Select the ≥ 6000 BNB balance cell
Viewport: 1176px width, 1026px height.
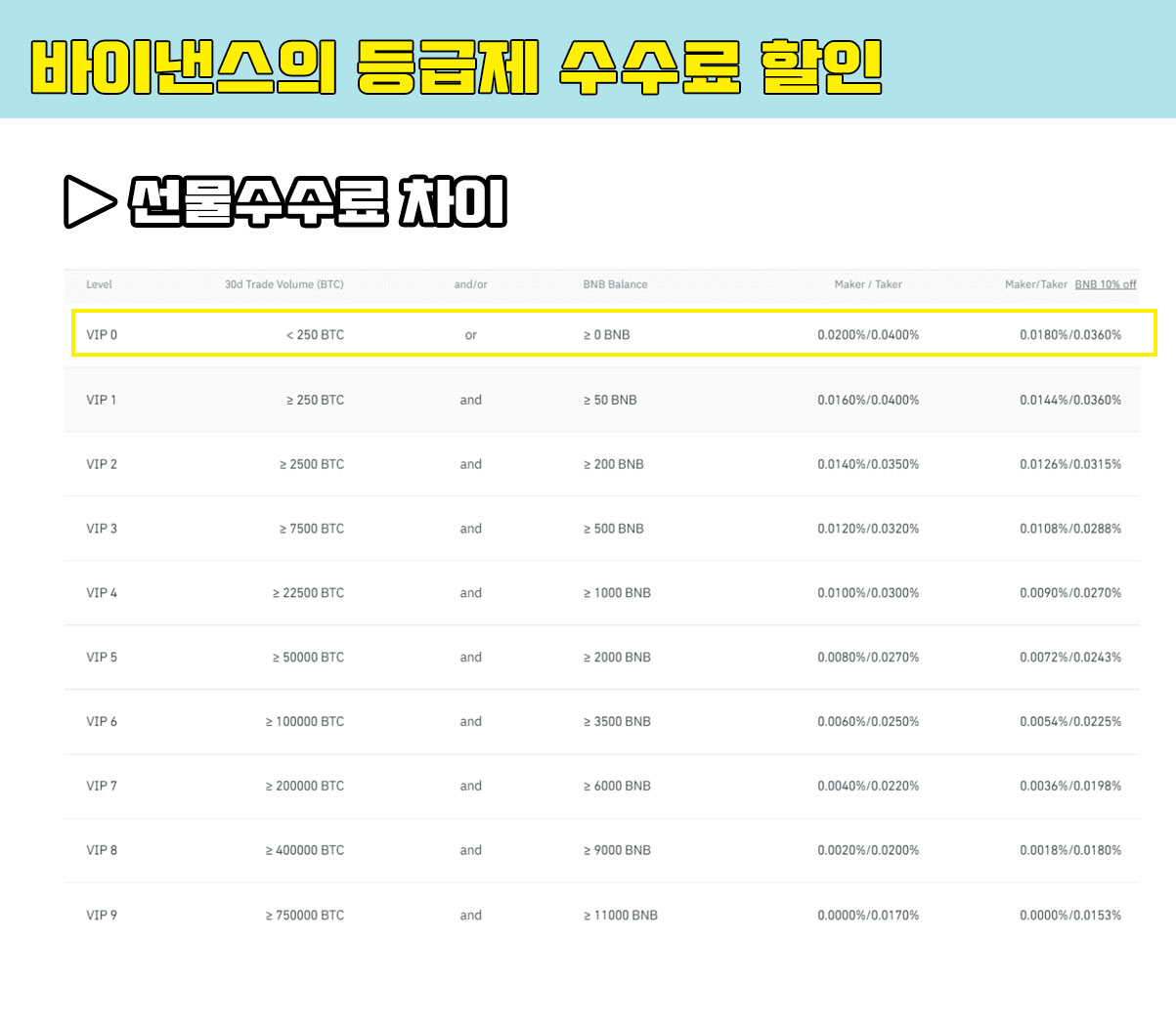click(x=617, y=786)
